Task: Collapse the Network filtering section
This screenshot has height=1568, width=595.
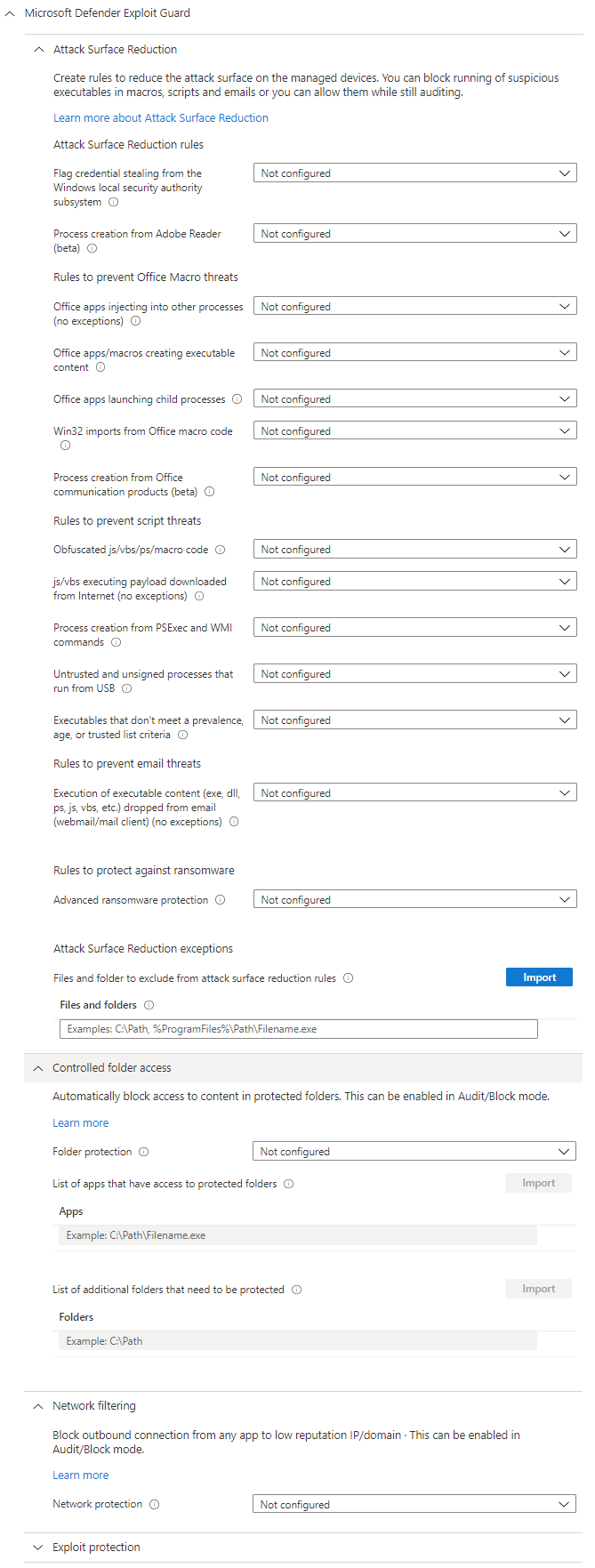Action: [37, 1406]
